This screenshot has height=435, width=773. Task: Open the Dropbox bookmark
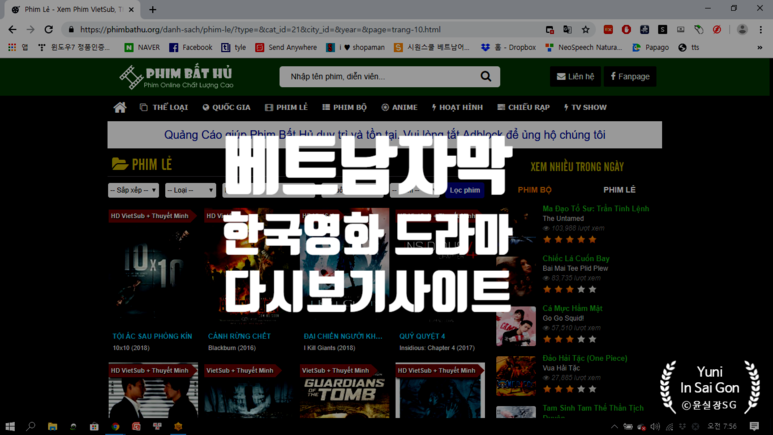click(x=508, y=47)
